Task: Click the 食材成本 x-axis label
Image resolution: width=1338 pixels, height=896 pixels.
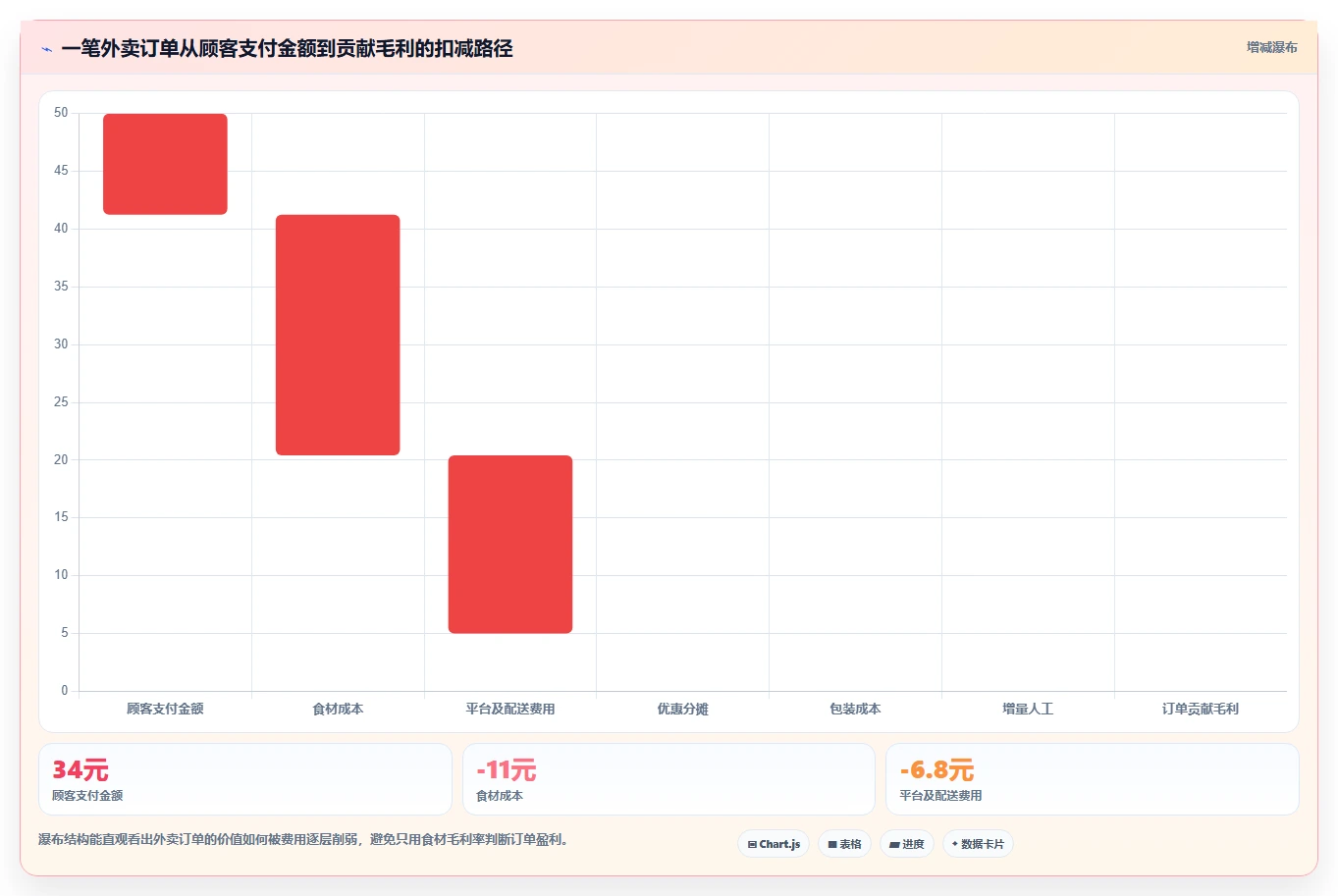Action: [x=338, y=709]
